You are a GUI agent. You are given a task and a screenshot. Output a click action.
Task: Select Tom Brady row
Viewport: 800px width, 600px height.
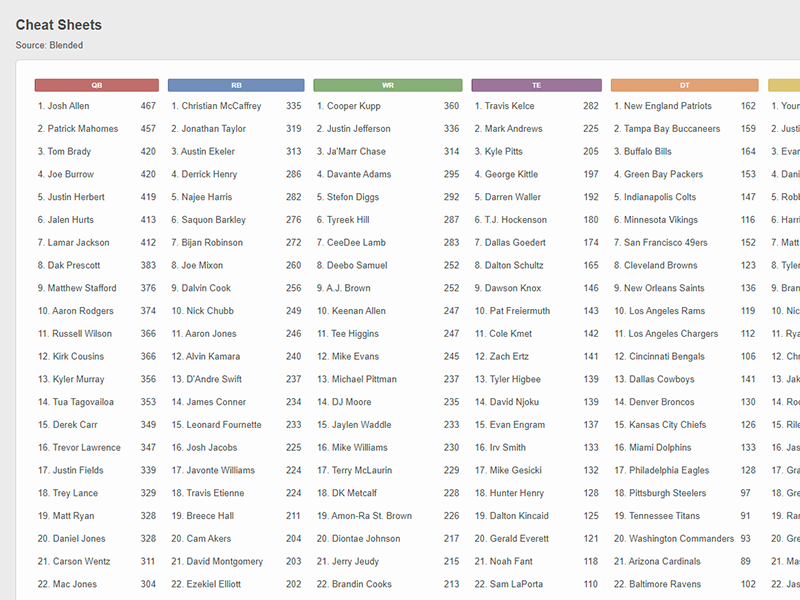96,152
